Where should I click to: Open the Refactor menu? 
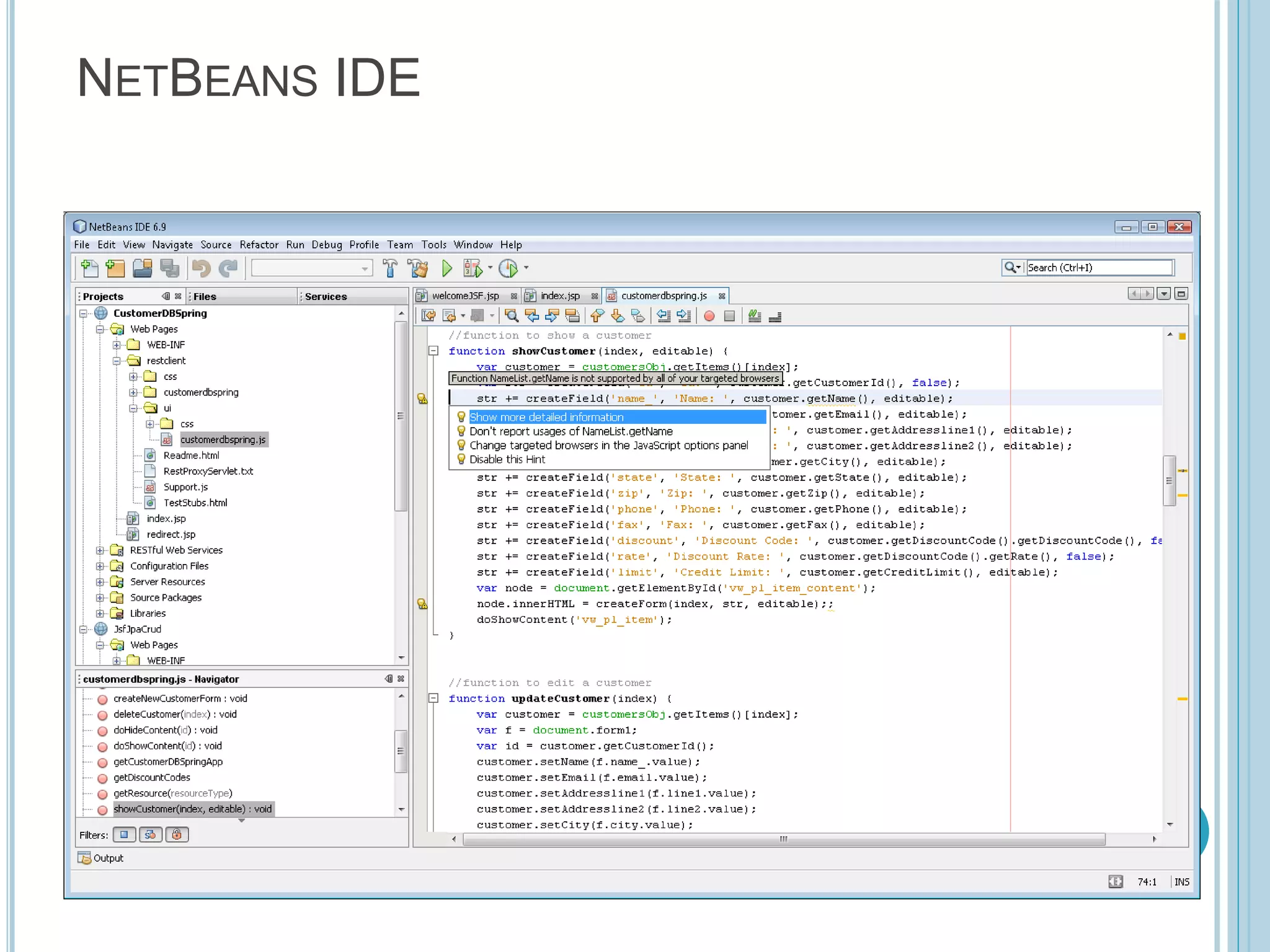259,245
